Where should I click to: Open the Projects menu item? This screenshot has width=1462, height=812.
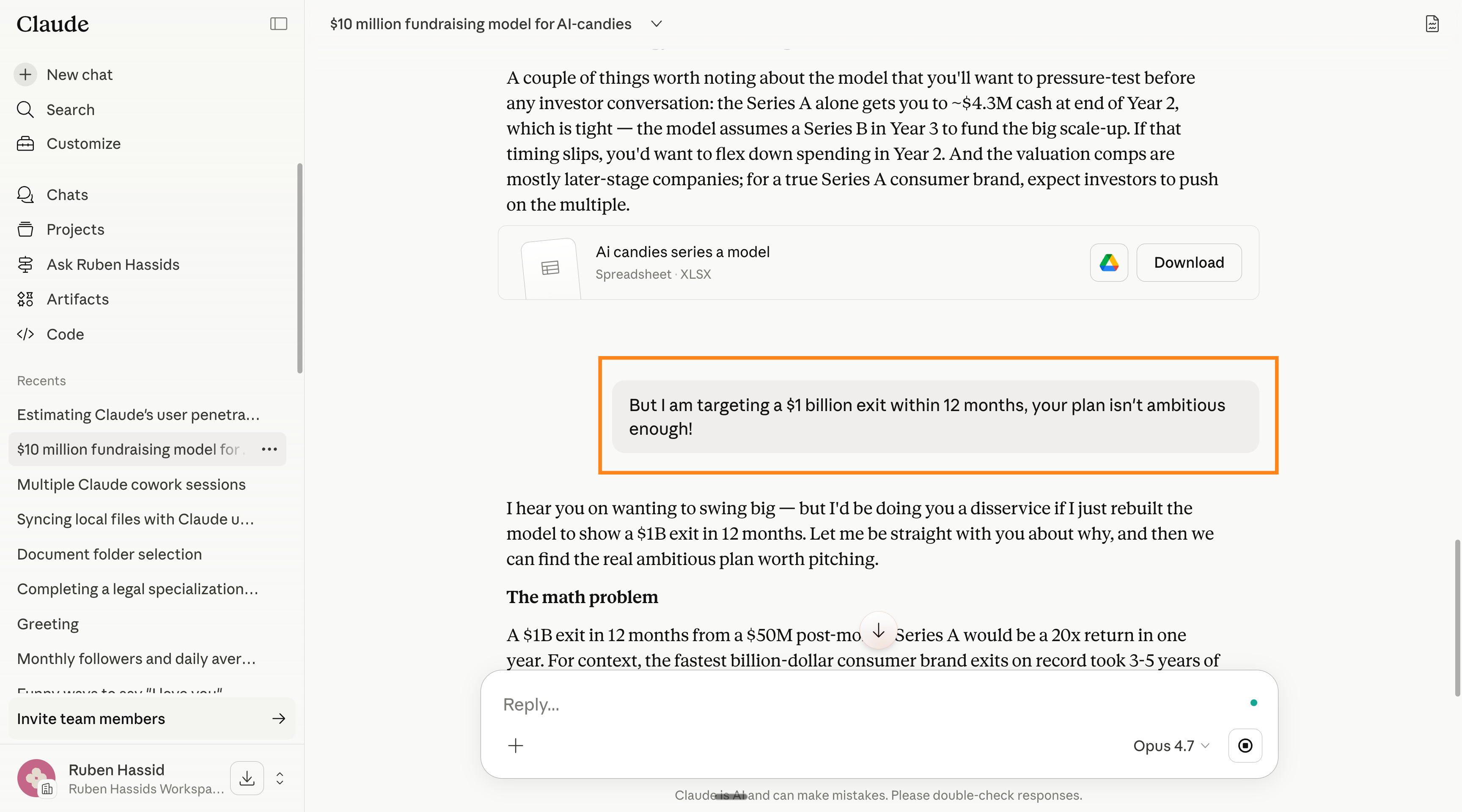click(75, 229)
